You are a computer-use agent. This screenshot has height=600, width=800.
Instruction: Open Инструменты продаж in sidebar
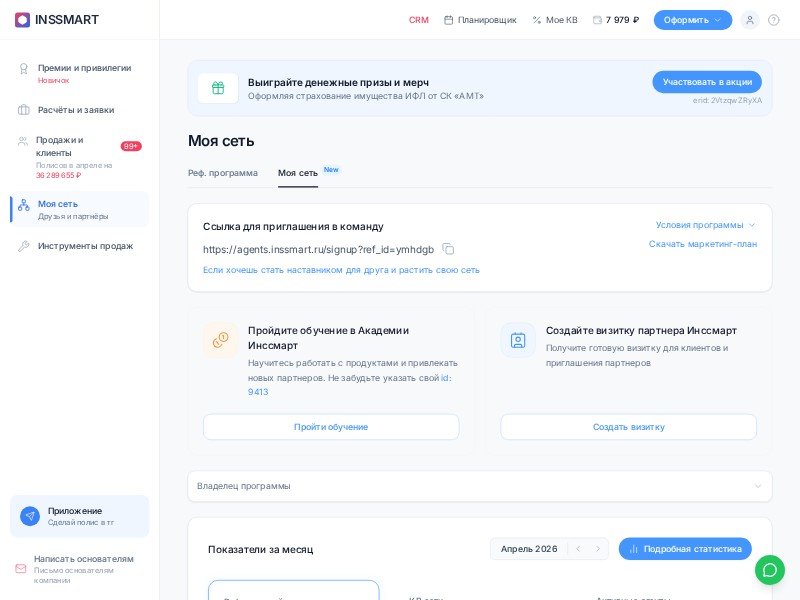click(85, 246)
